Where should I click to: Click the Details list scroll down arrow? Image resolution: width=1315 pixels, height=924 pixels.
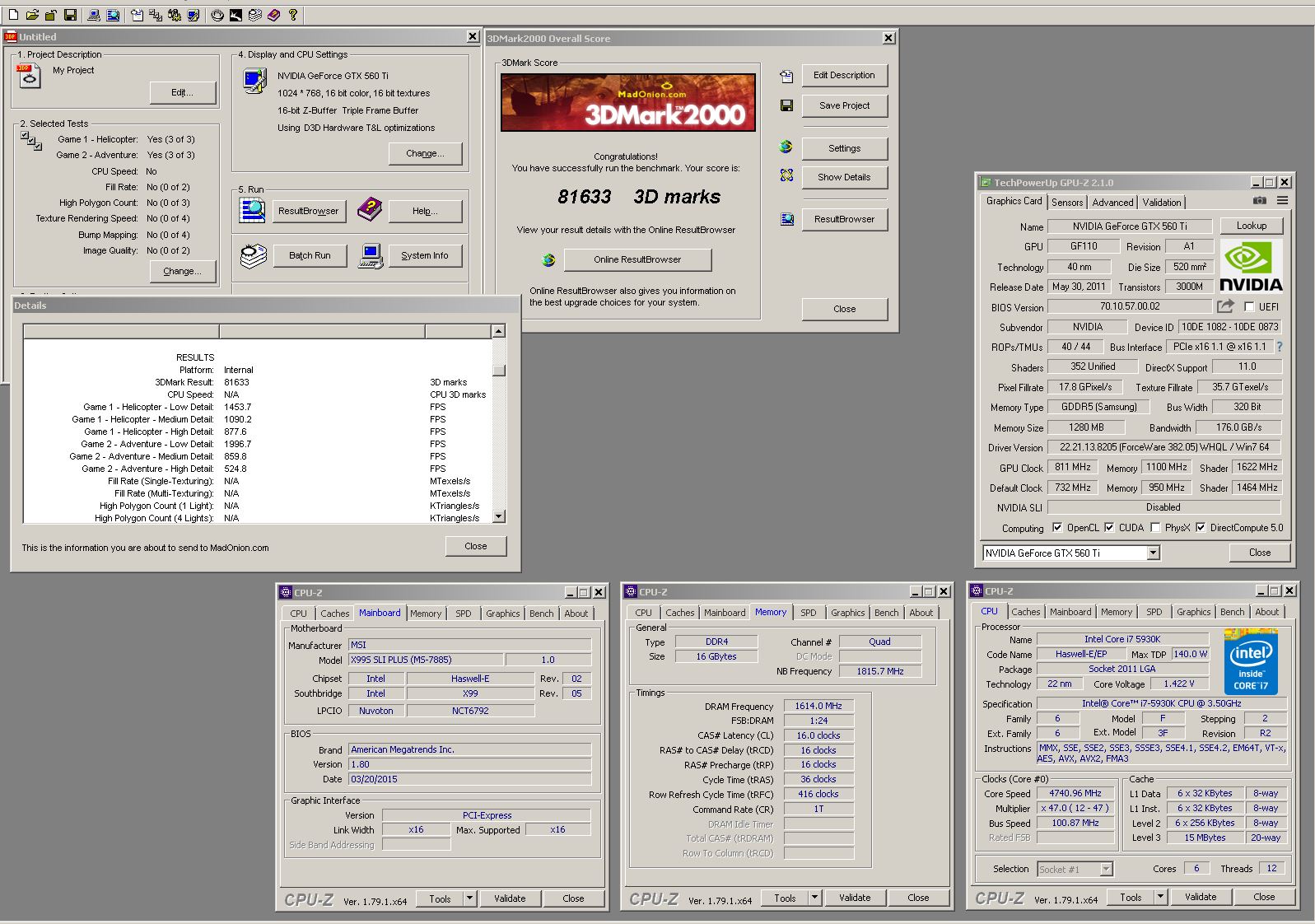click(498, 516)
